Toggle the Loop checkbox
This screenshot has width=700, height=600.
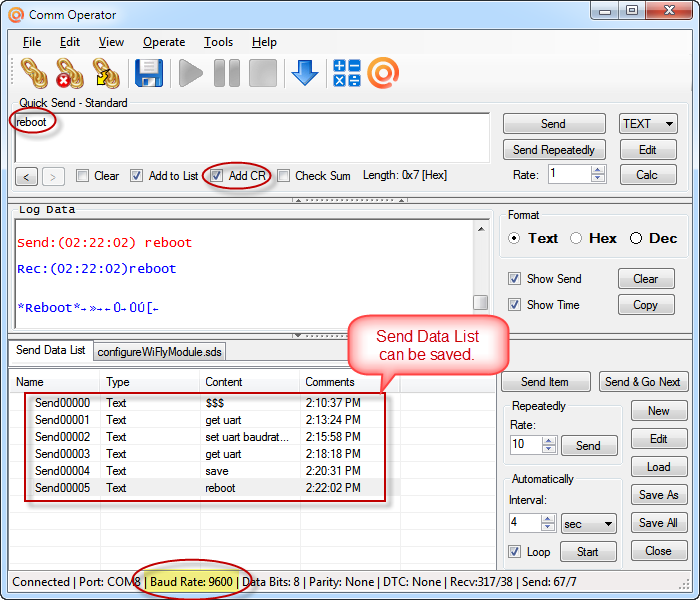(514, 551)
